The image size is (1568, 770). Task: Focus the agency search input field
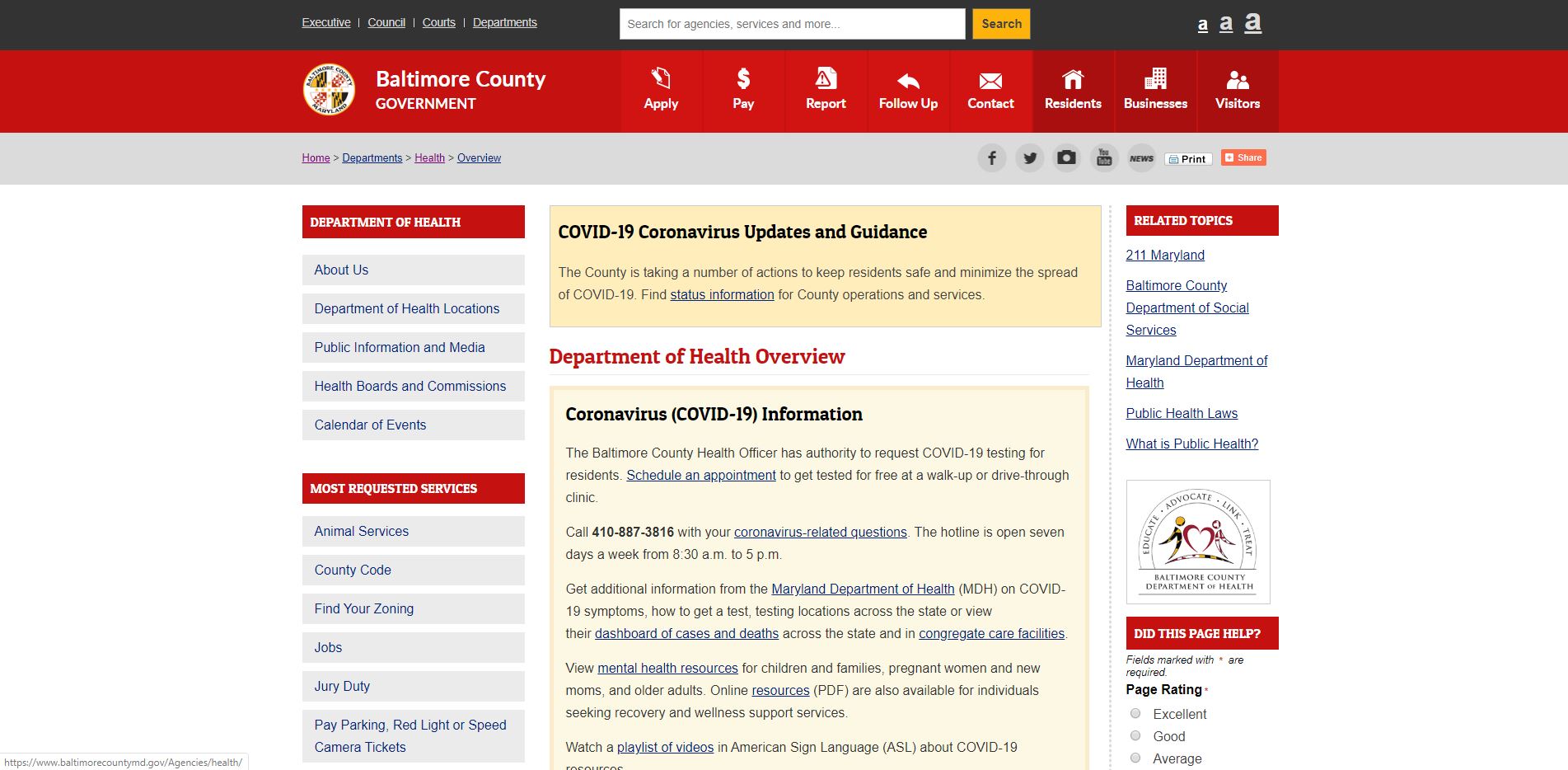(792, 24)
